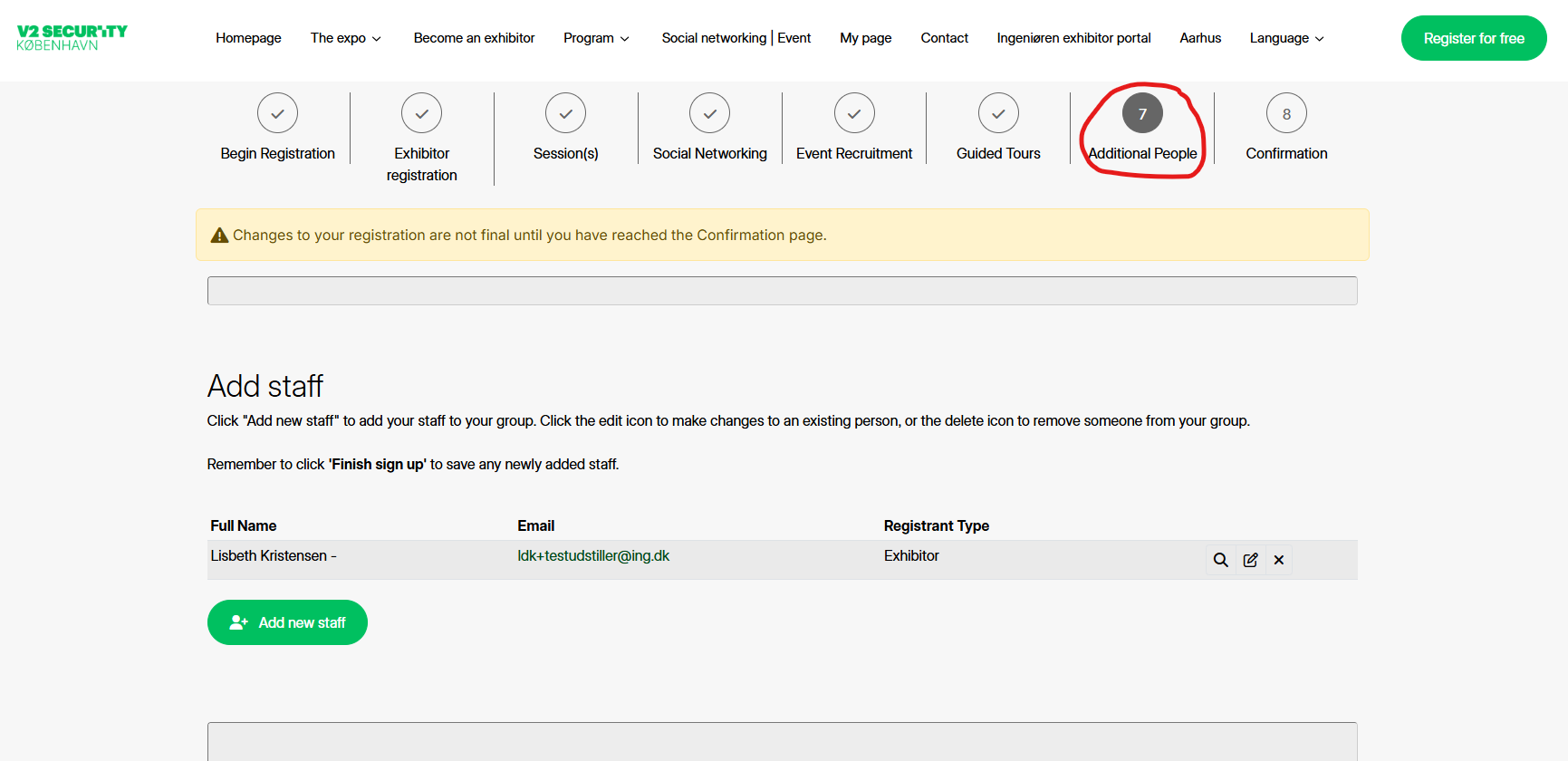
Task: Click step 8 Confirmation circle
Action: (1285, 113)
